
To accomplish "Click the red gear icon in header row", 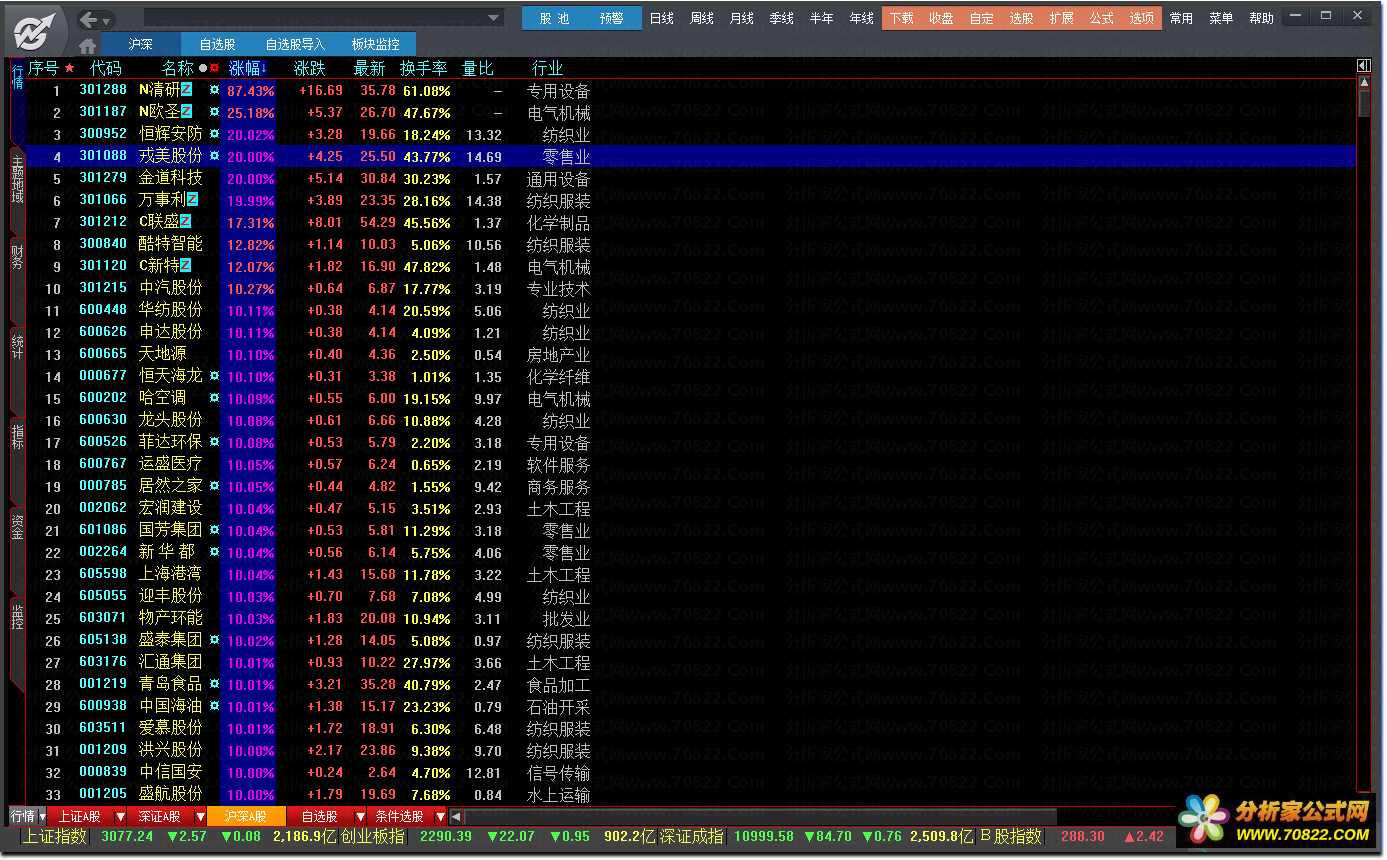I will pos(214,68).
